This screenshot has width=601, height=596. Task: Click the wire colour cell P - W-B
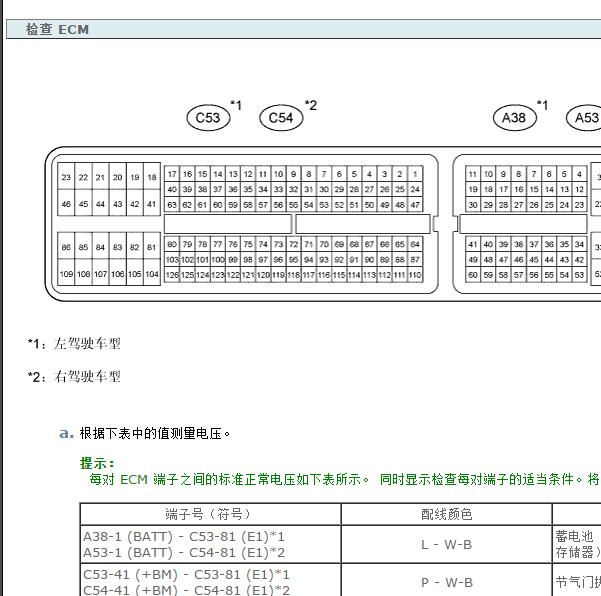[x=447, y=582]
